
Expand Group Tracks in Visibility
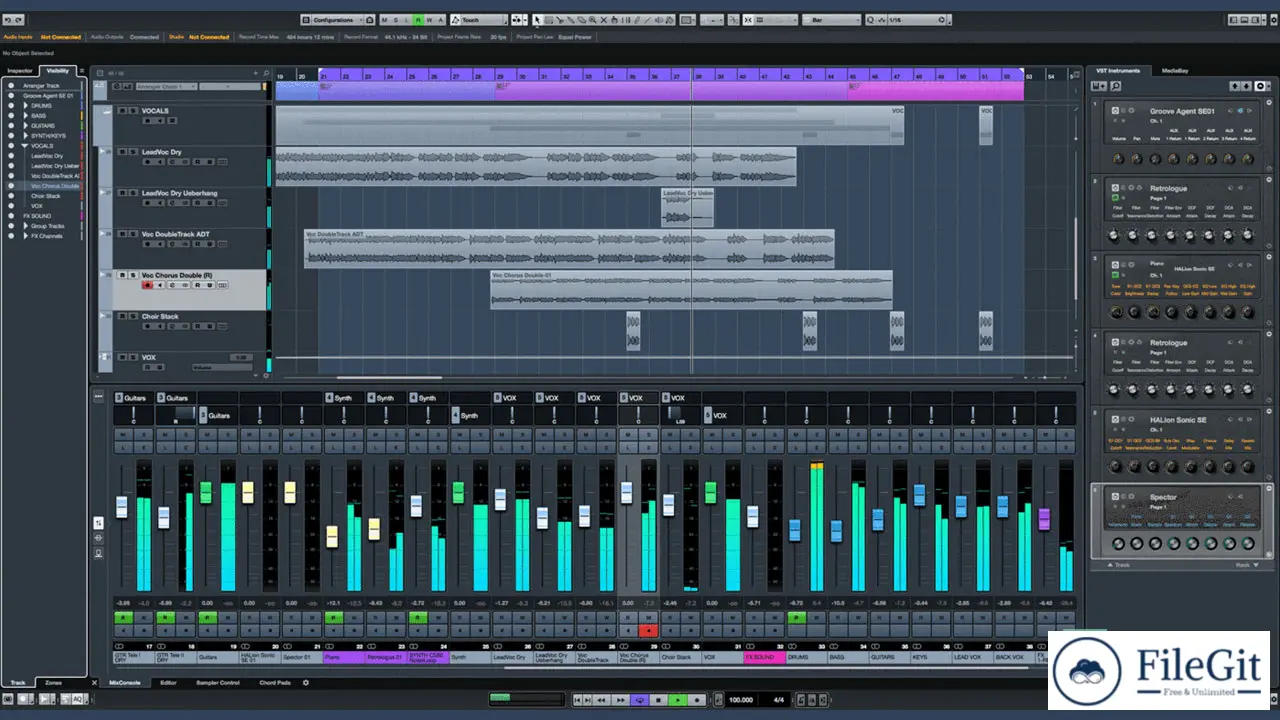(26, 226)
